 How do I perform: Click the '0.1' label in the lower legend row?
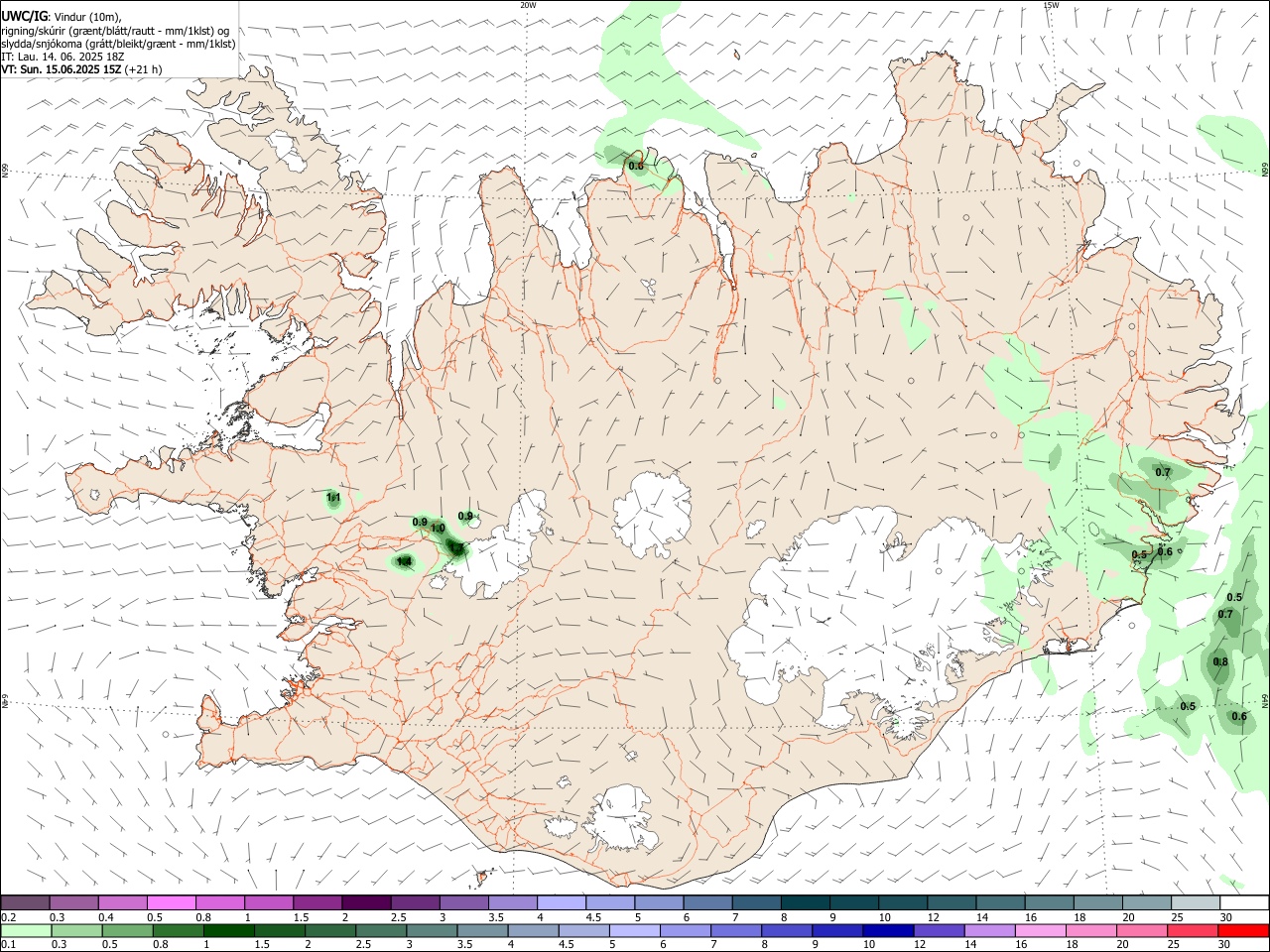click(9, 945)
